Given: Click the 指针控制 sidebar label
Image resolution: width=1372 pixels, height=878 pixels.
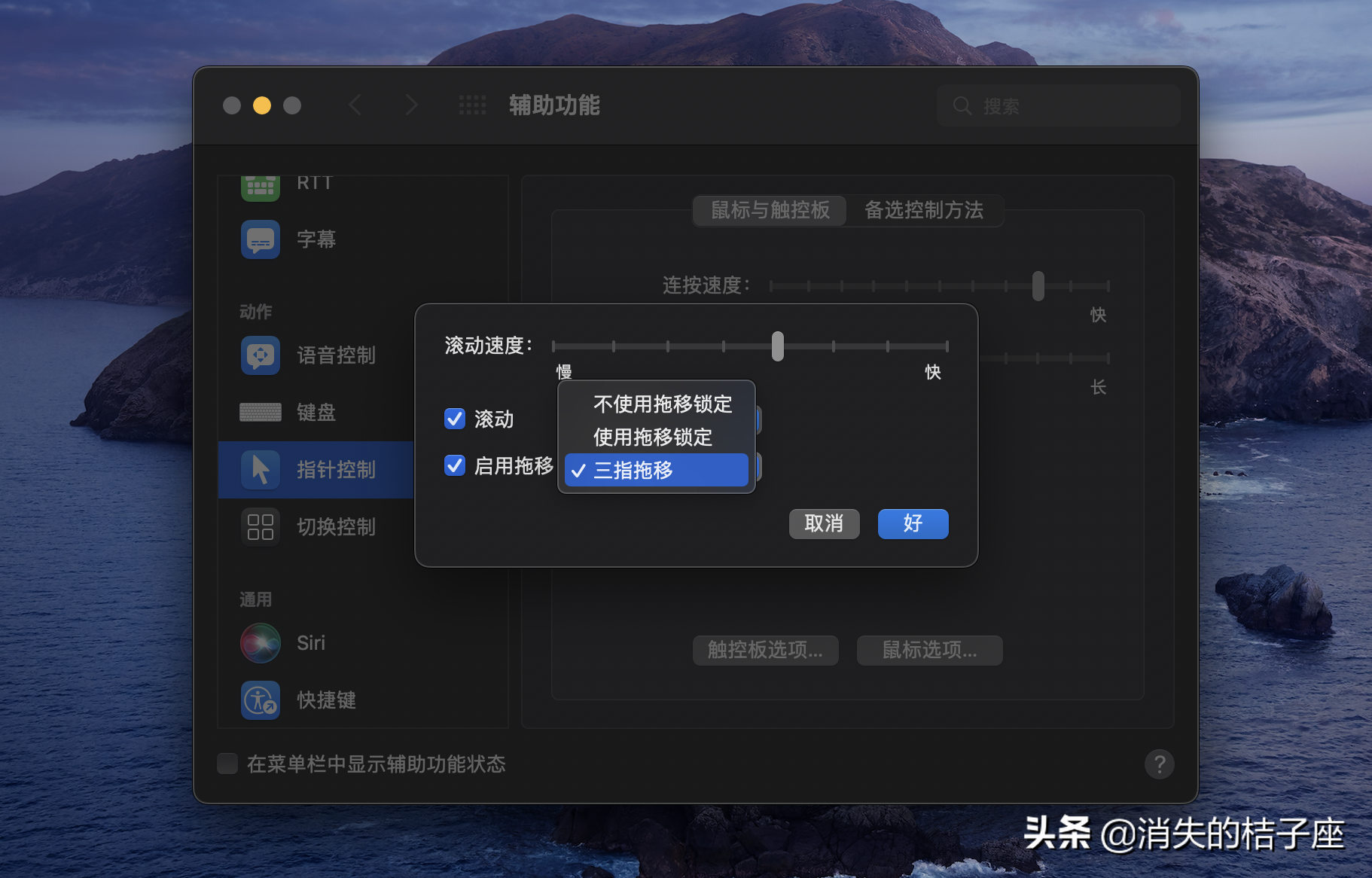Looking at the screenshot, I should (336, 470).
